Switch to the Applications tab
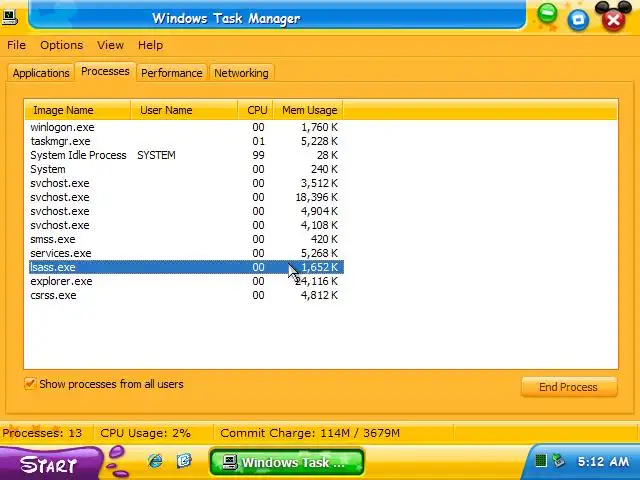Viewport: 640px width, 480px height. point(41,73)
